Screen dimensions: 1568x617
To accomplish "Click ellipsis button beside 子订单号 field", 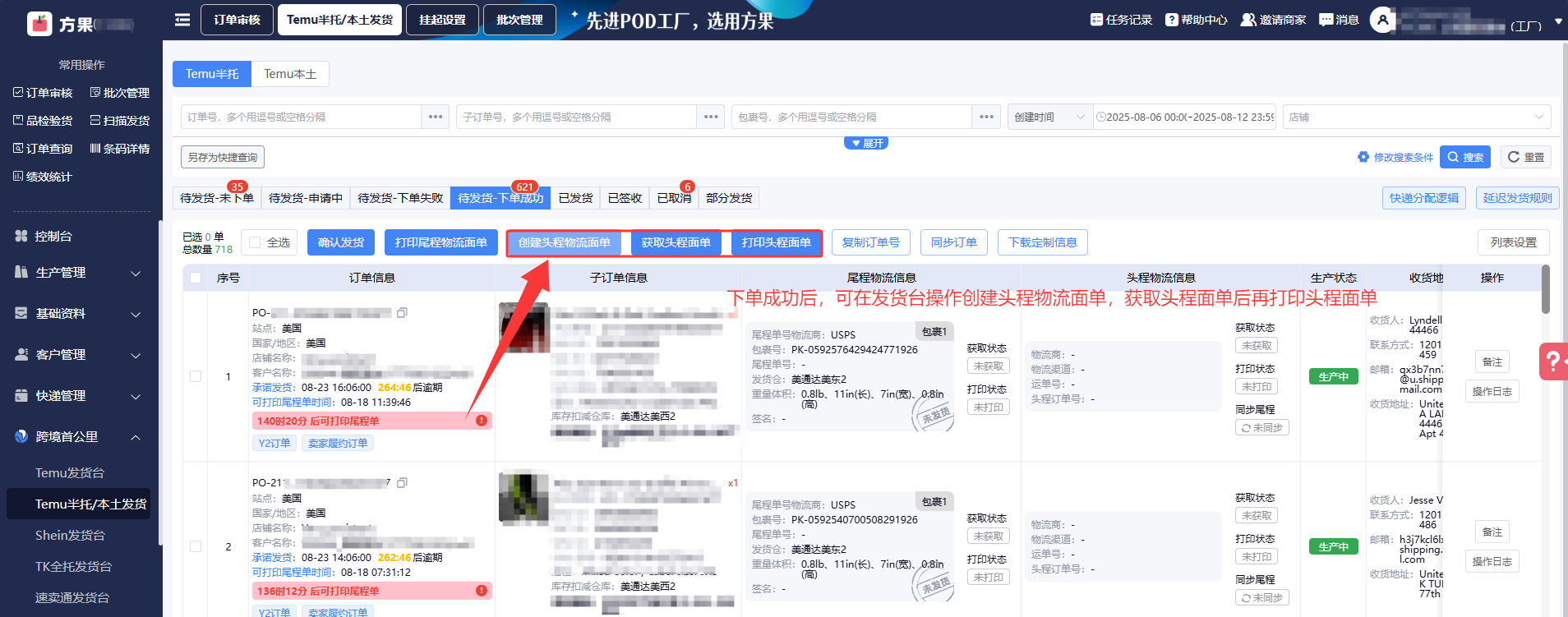I will pyautogui.click(x=711, y=117).
